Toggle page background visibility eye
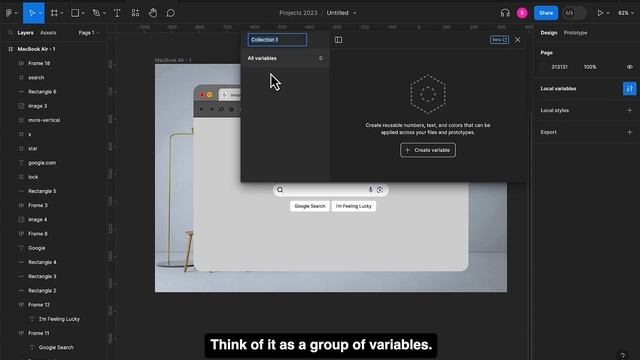 click(629, 67)
